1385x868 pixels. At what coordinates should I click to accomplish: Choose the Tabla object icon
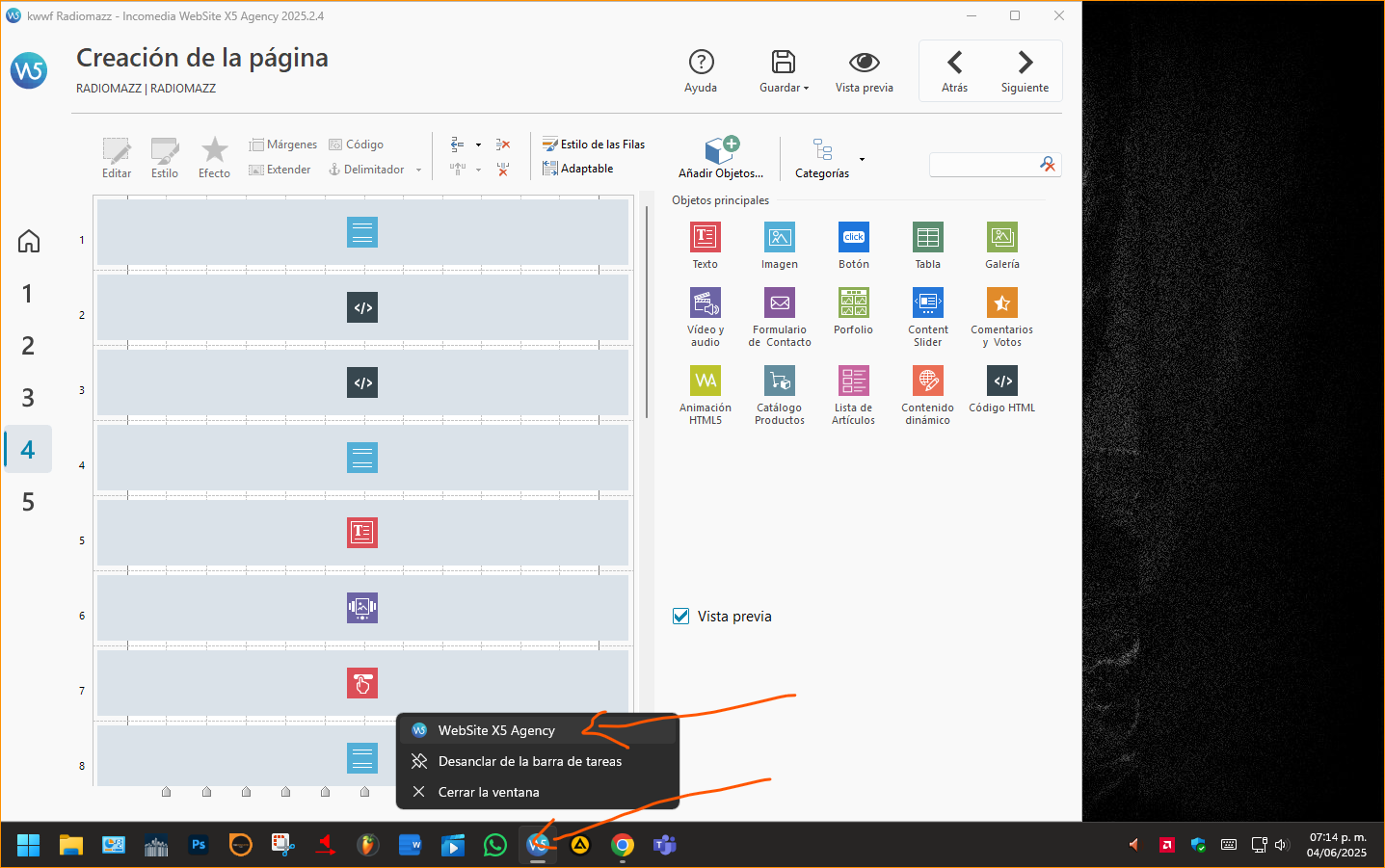coord(927,237)
